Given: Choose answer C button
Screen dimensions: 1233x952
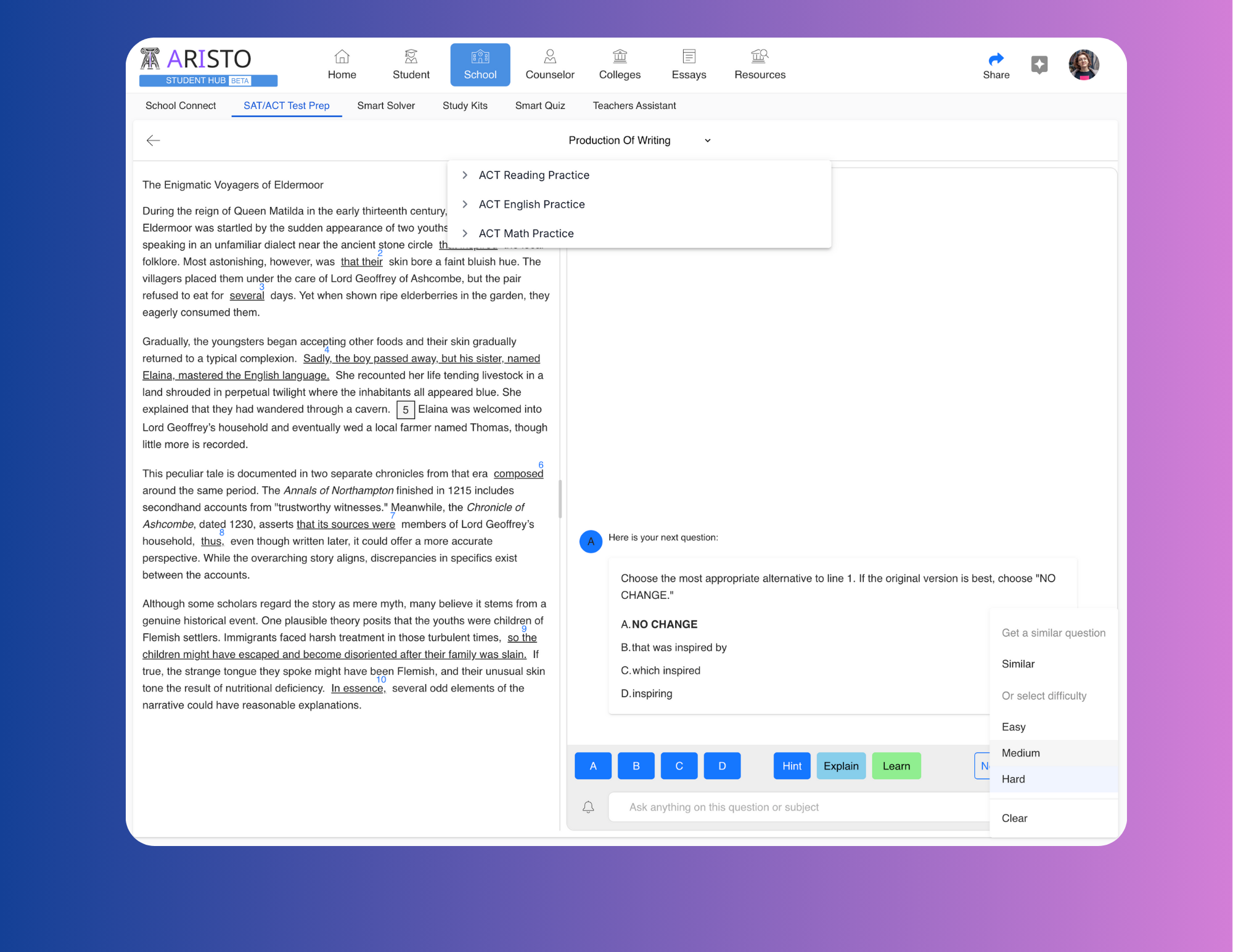Looking at the screenshot, I should pyautogui.click(x=679, y=766).
